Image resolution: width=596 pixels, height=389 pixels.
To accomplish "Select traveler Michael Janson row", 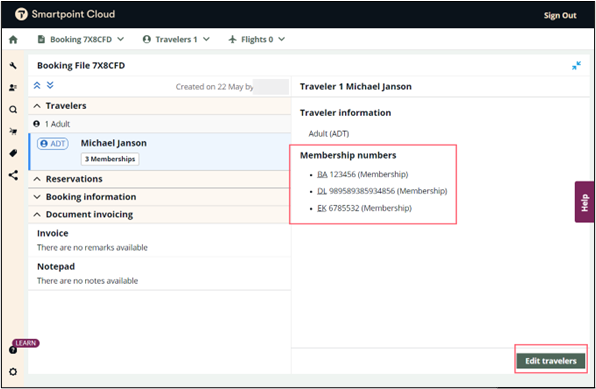I will [160, 151].
